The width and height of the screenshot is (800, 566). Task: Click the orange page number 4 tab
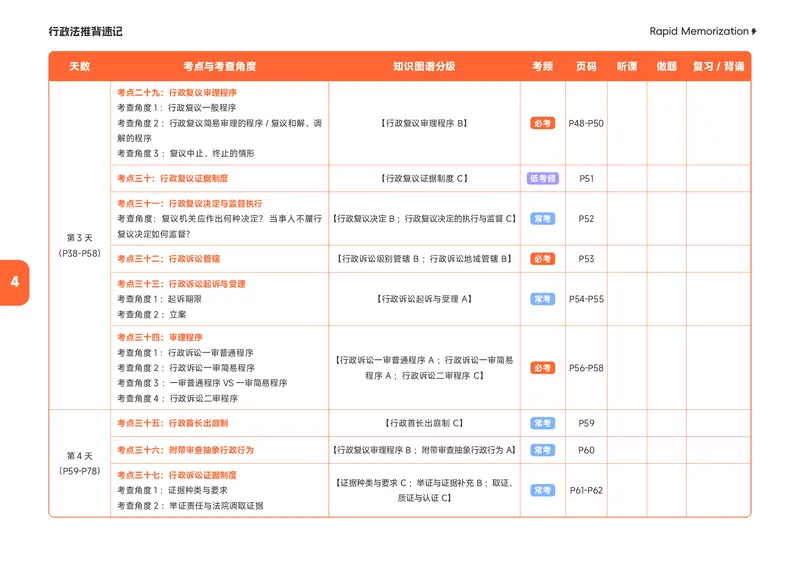tap(14, 283)
